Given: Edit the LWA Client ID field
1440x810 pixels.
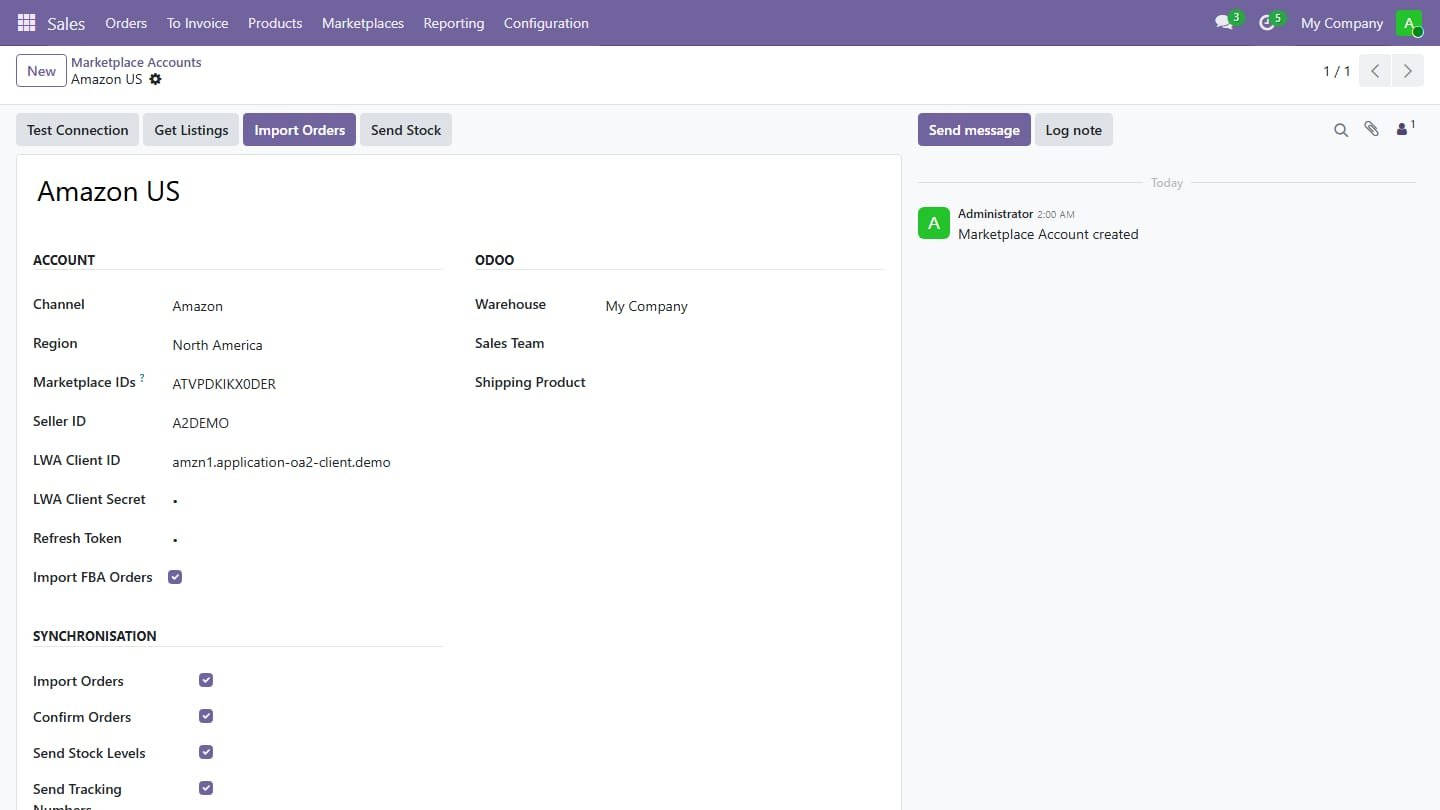Looking at the screenshot, I should pos(307,462).
